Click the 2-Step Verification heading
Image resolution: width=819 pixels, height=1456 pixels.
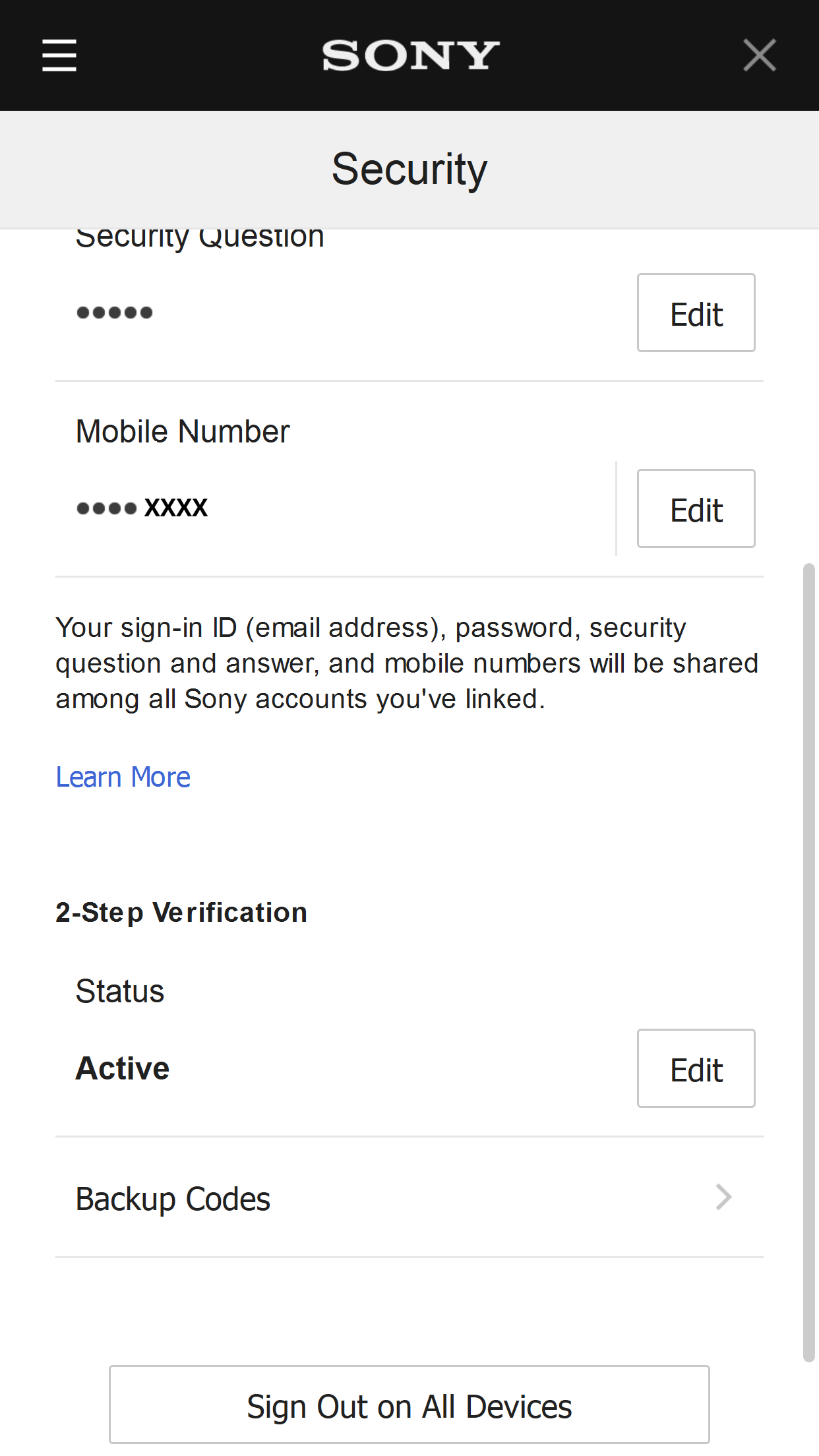181,913
